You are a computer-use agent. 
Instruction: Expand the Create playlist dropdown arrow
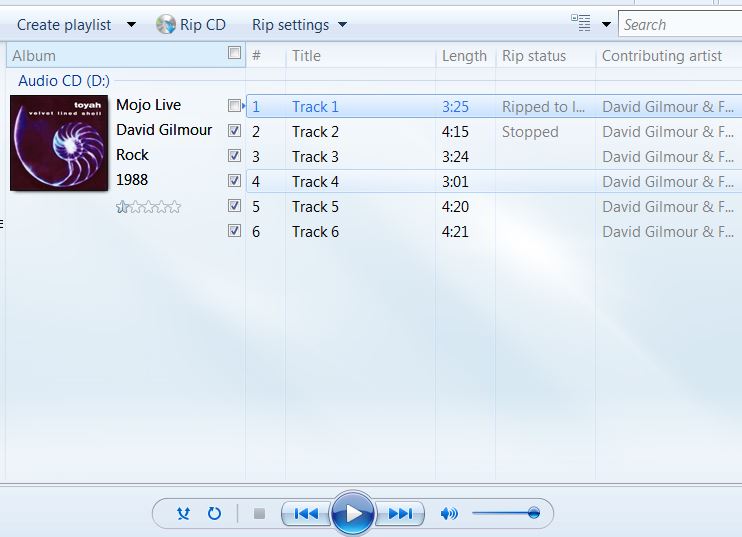(132, 25)
